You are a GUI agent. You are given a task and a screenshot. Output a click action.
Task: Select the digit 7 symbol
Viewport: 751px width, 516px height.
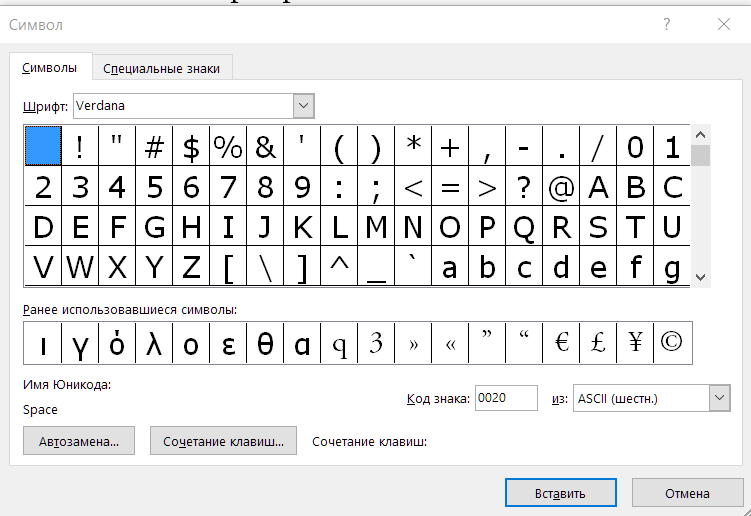pos(228,186)
